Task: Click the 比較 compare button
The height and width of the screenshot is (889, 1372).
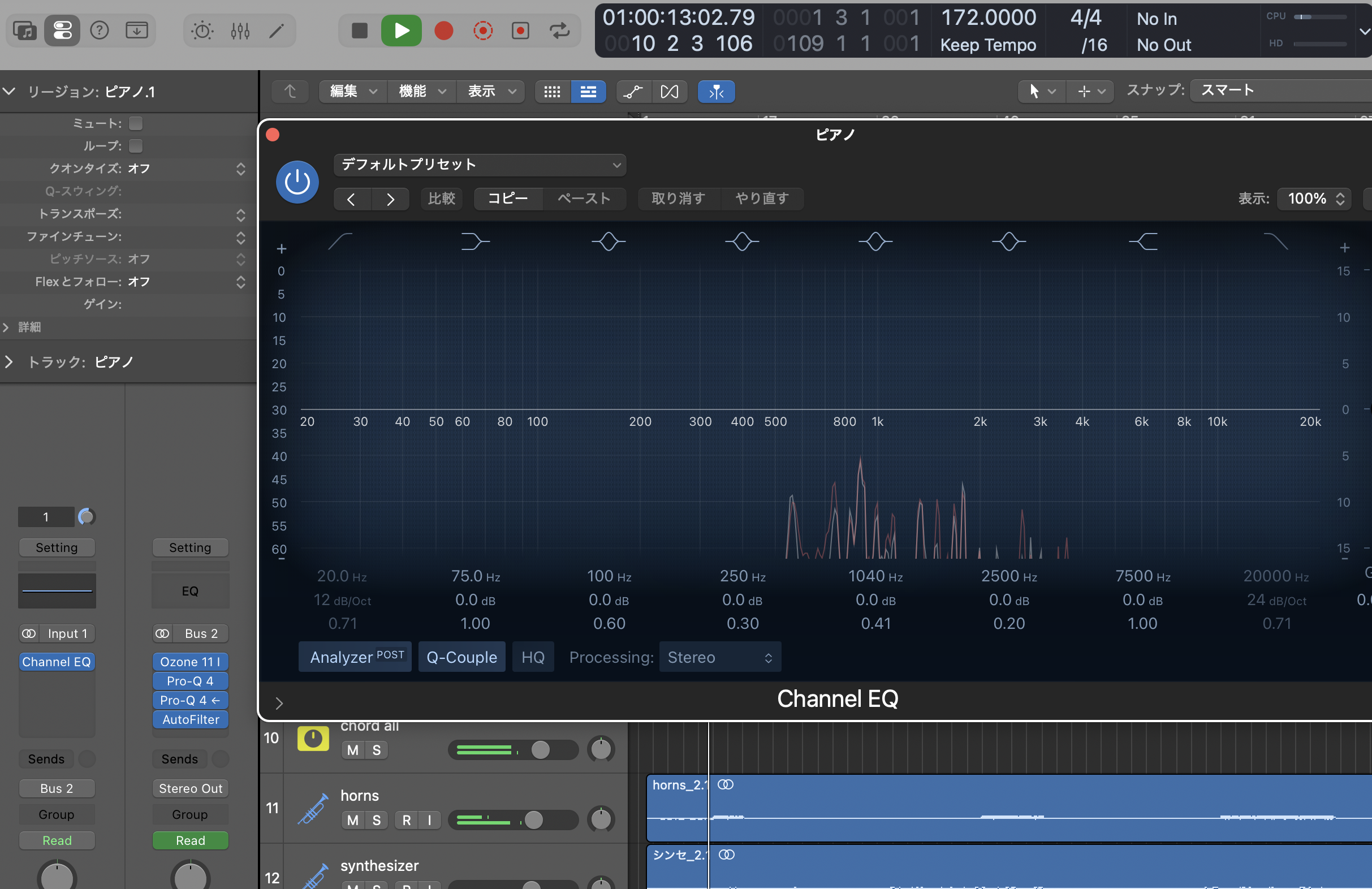Action: pos(442,198)
